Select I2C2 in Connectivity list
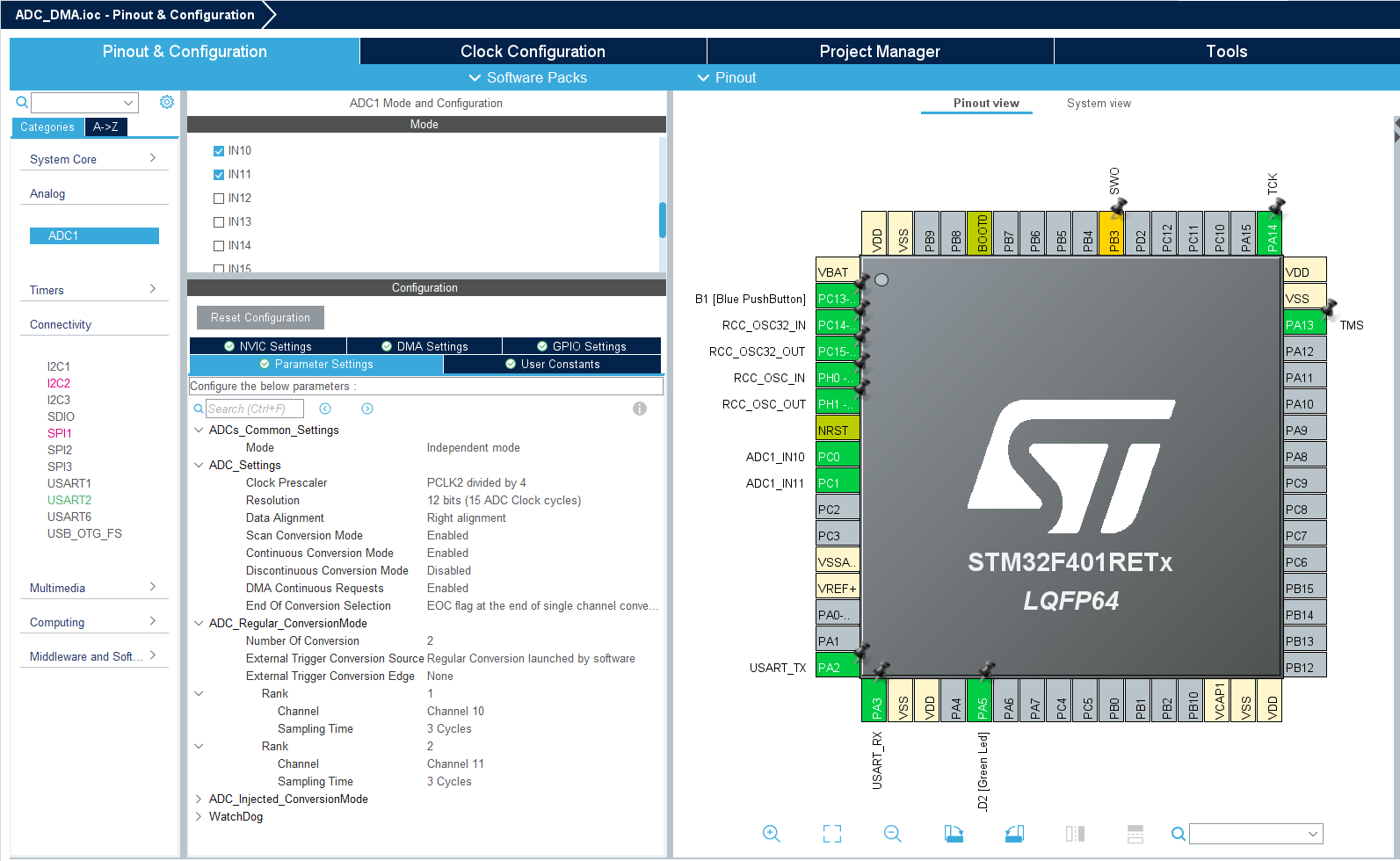The height and width of the screenshot is (861, 1400). click(x=59, y=383)
